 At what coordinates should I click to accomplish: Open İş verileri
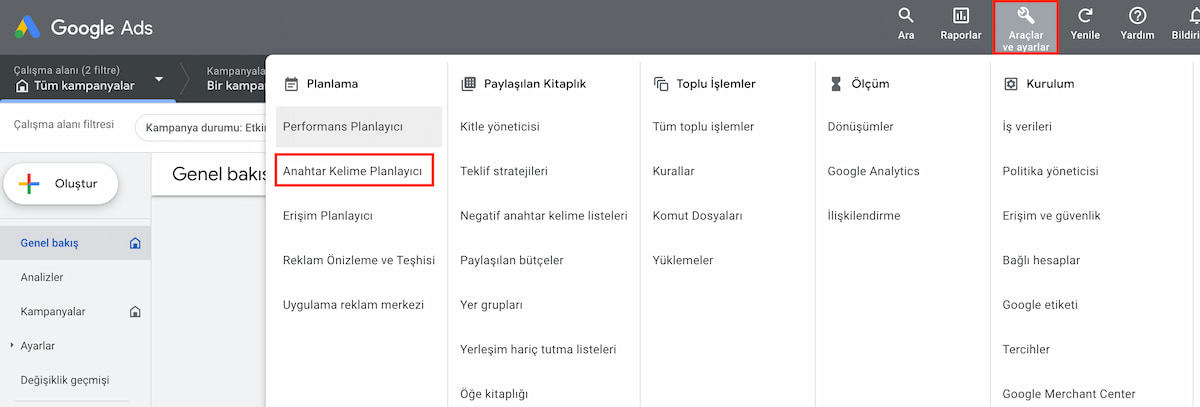click(x=1027, y=127)
